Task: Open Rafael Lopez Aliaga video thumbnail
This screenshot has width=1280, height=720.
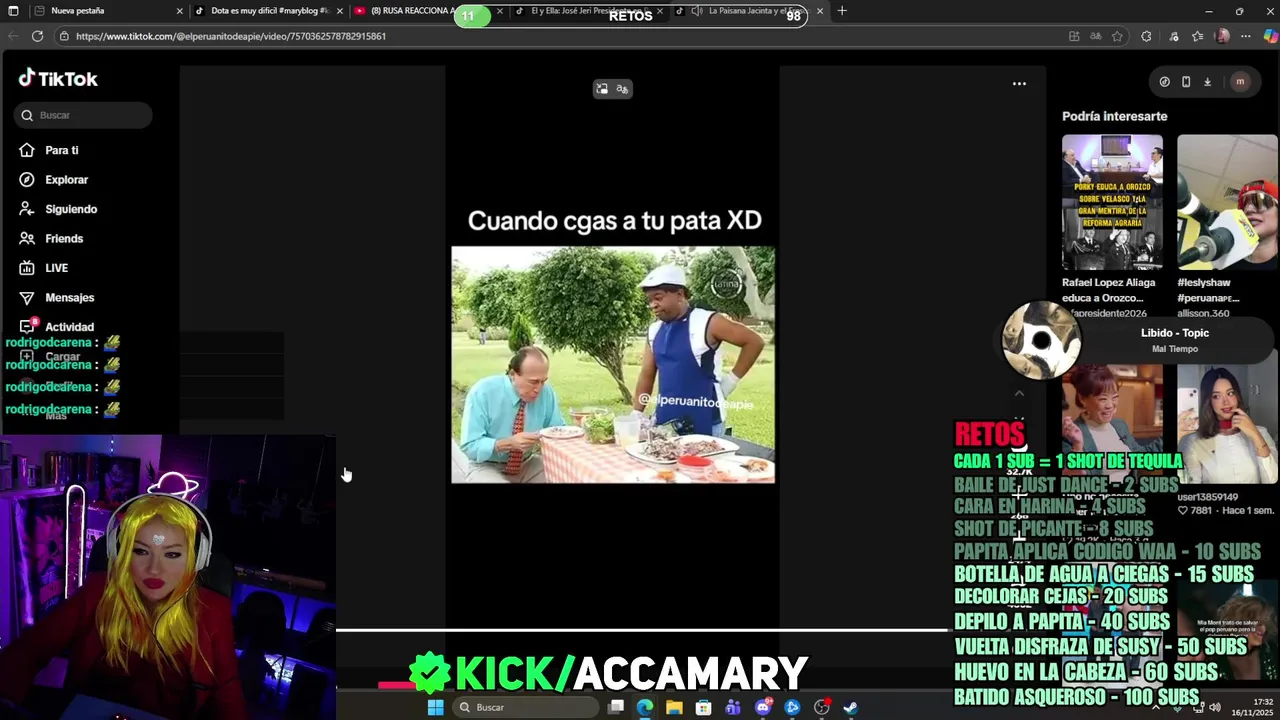Action: pyautogui.click(x=1112, y=202)
